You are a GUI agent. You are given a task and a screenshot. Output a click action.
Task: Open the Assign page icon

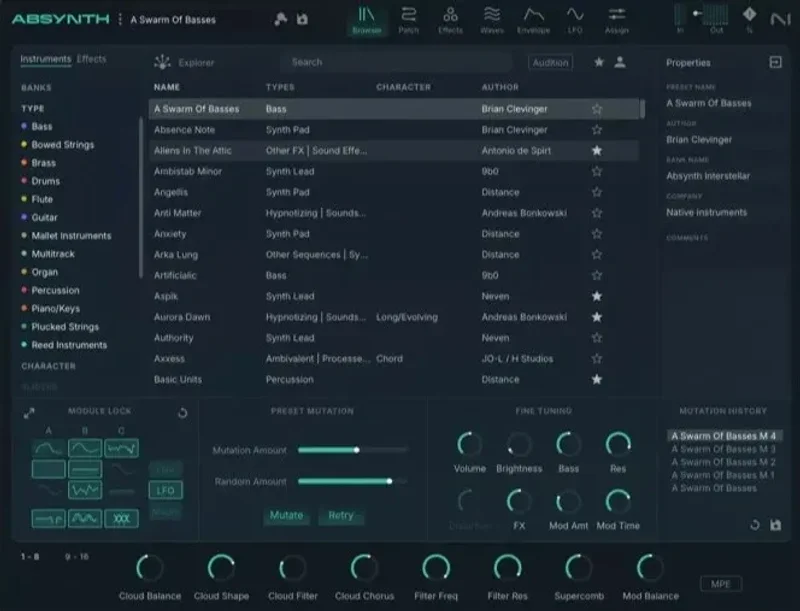[616, 20]
